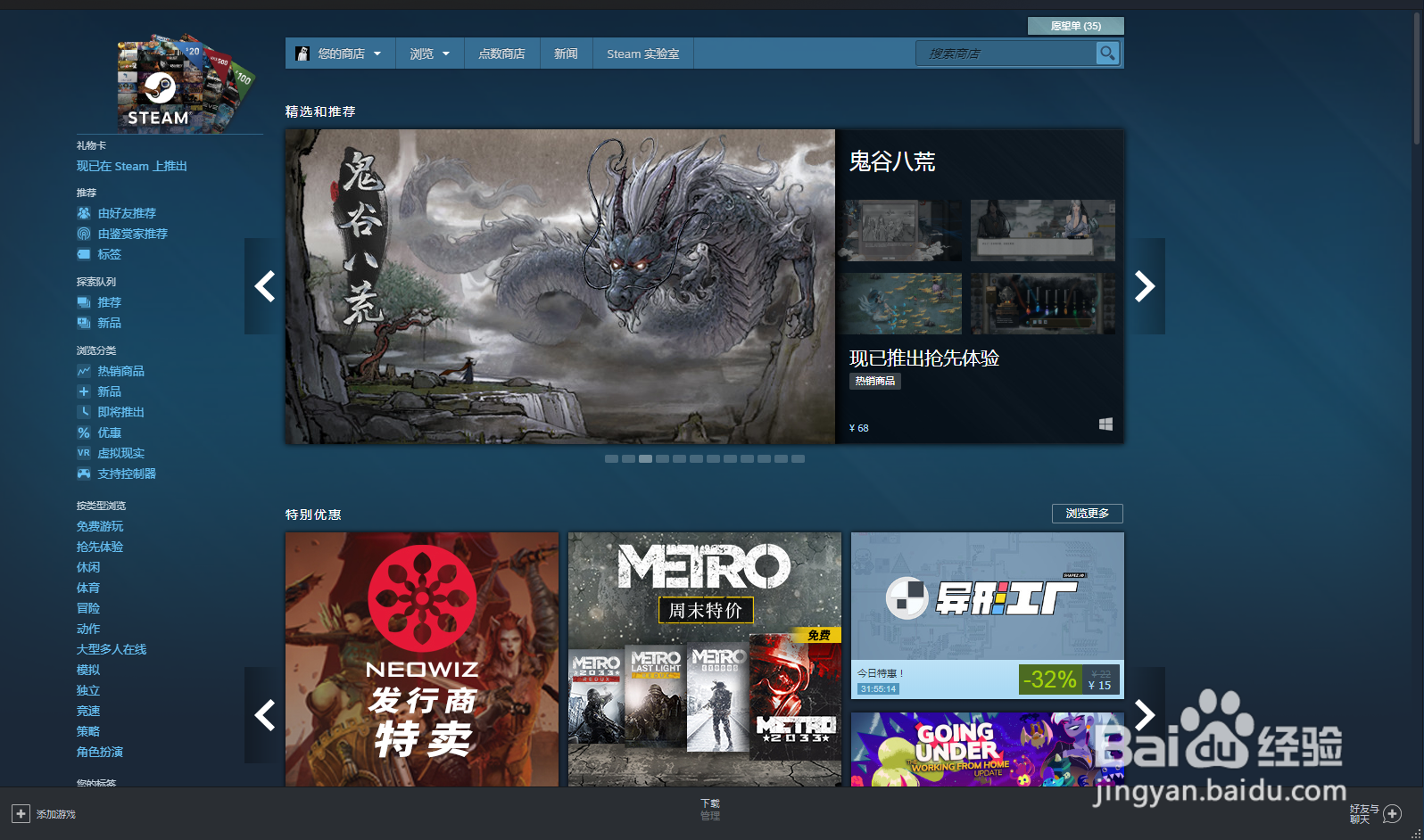Click the 热销商品 tag on featured game

(875, 381)
